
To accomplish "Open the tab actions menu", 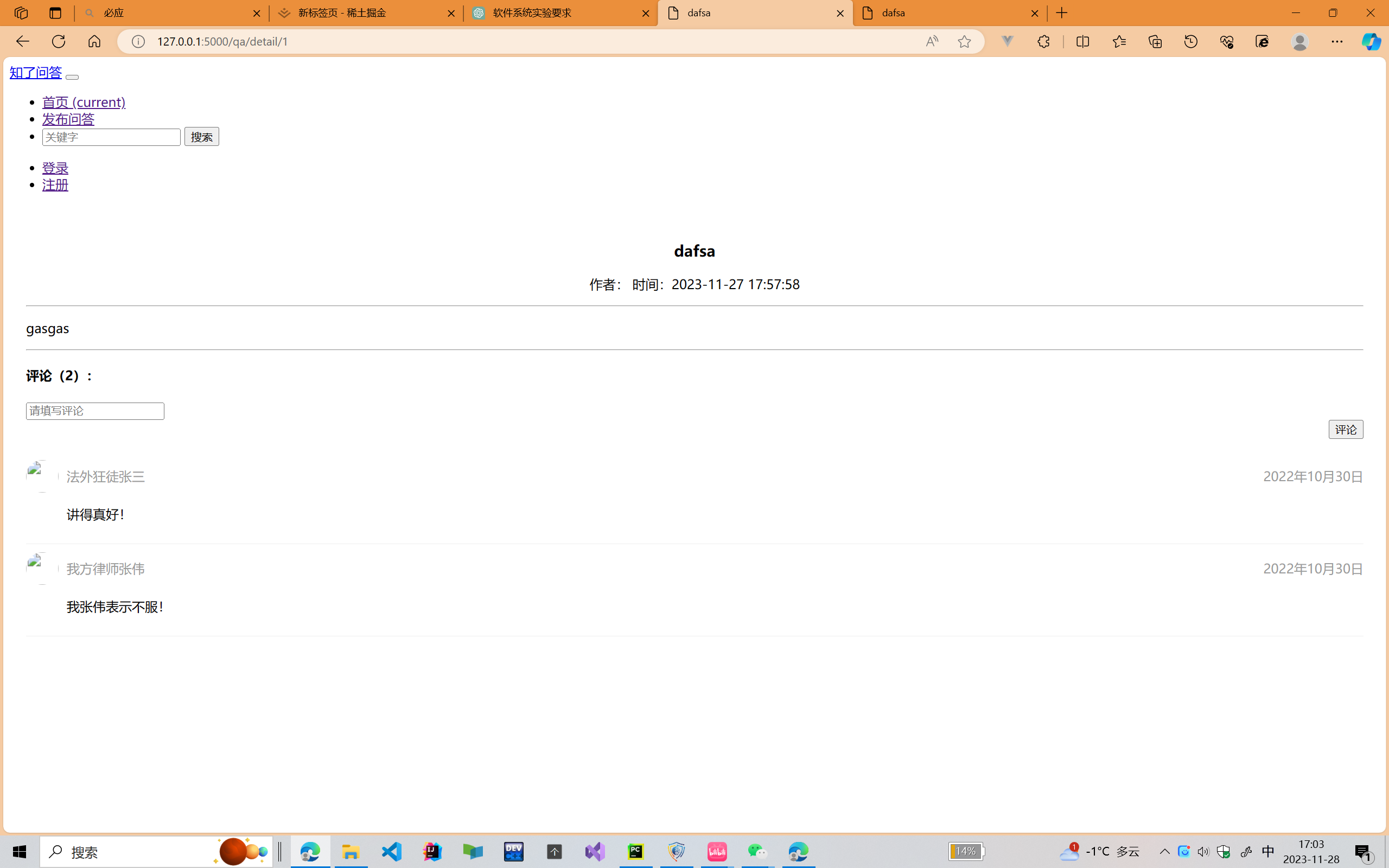I will [x=55, y=12].
